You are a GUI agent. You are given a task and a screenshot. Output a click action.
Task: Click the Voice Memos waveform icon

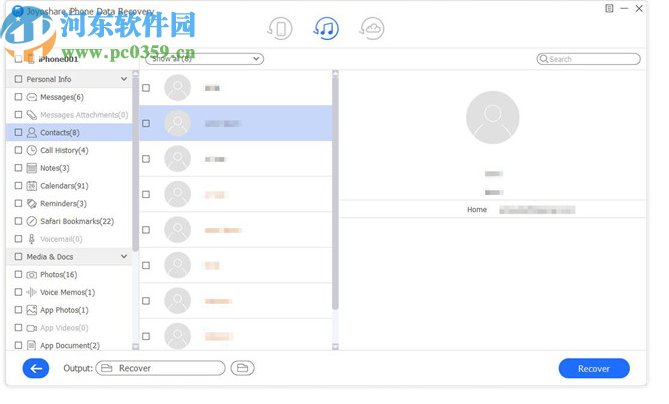click(32, 292)
